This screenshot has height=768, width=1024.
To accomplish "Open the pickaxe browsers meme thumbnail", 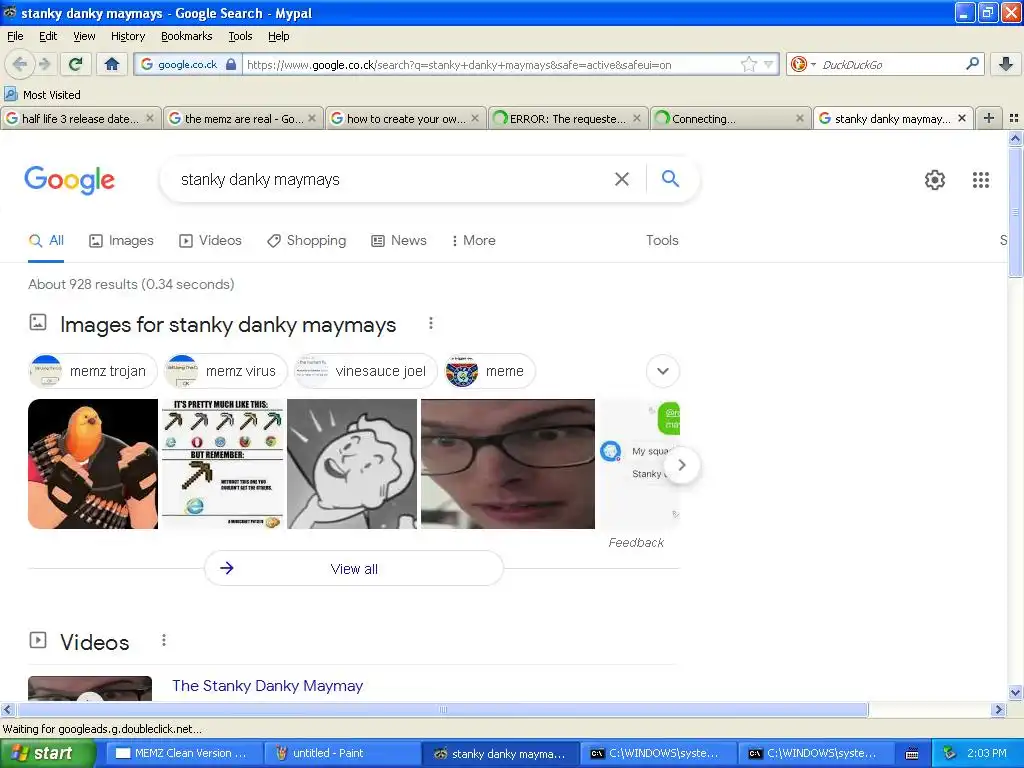I will [x=223, y=464].
